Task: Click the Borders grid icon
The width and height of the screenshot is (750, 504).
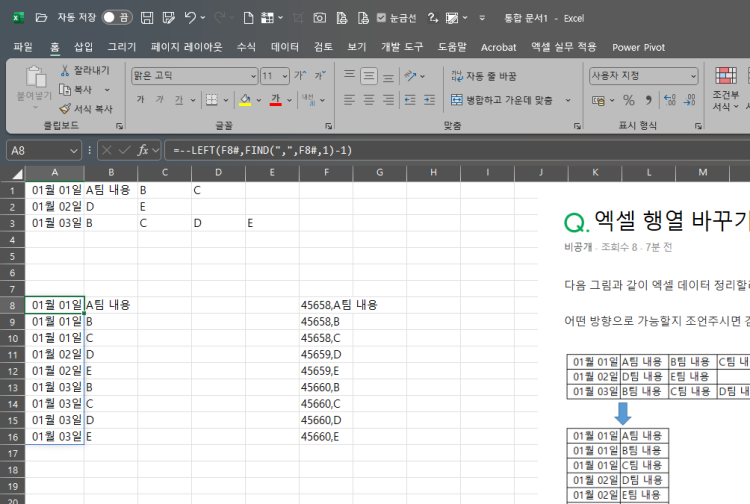Action: coord(211,99)
